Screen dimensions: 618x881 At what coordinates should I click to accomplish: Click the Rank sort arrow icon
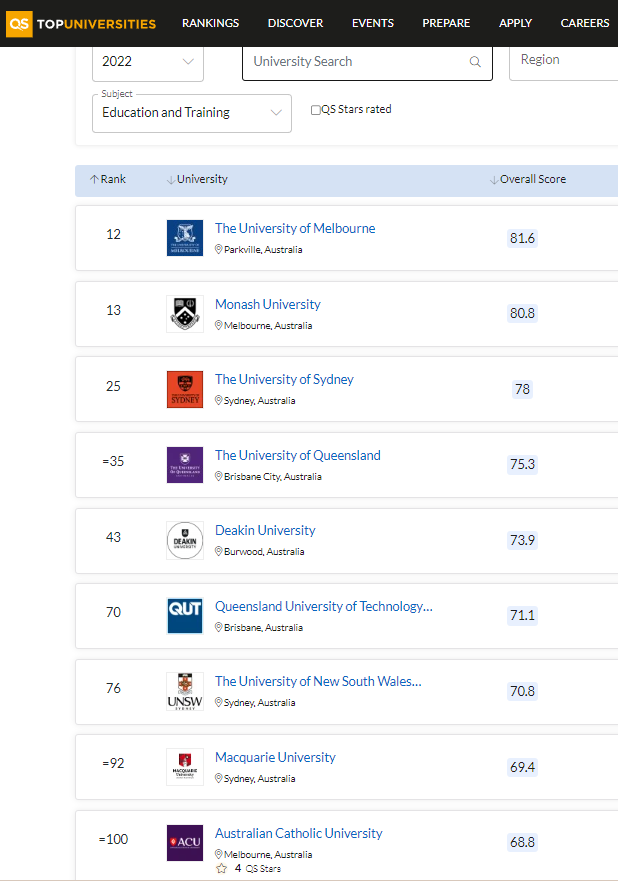tap(94, 179)
